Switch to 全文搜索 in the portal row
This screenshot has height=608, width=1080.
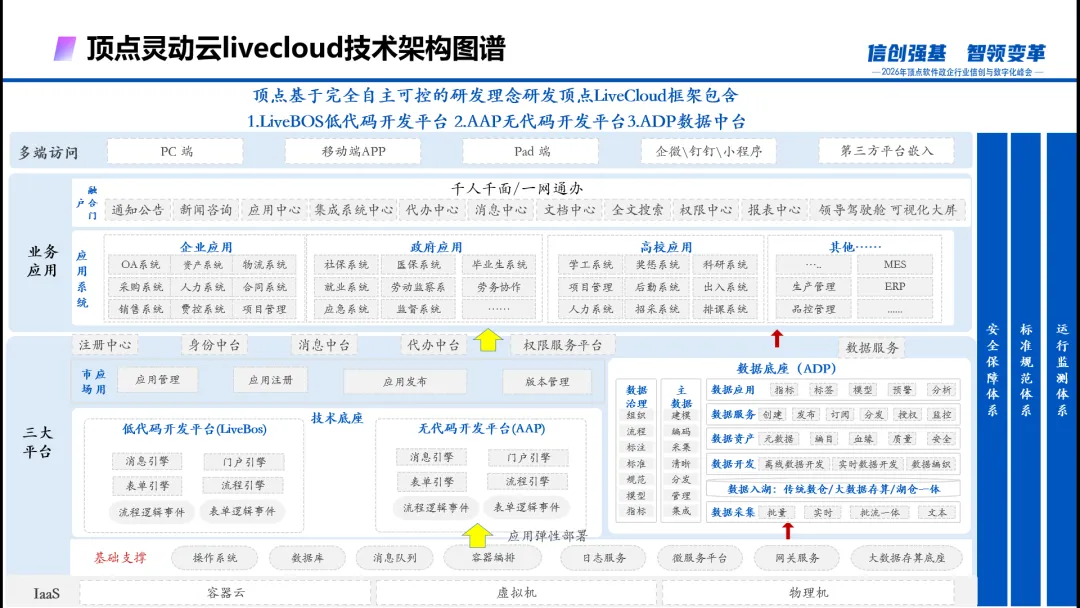click(x=637, y=210)
